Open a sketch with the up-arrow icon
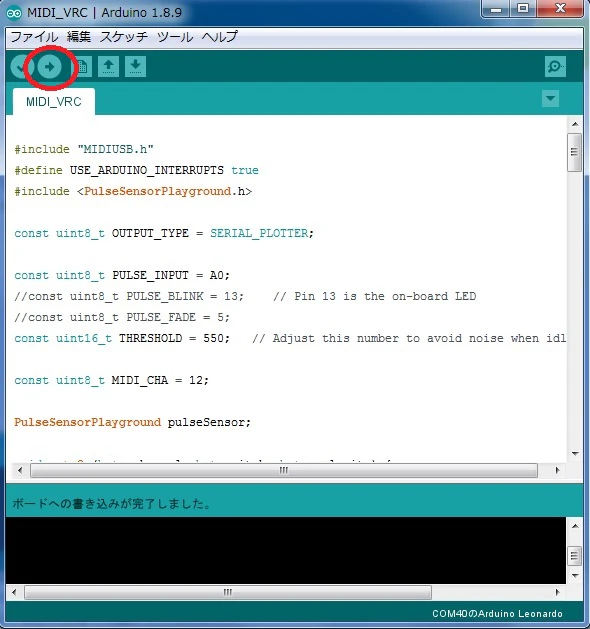This screenshot has height=629, width=590. 108,66
